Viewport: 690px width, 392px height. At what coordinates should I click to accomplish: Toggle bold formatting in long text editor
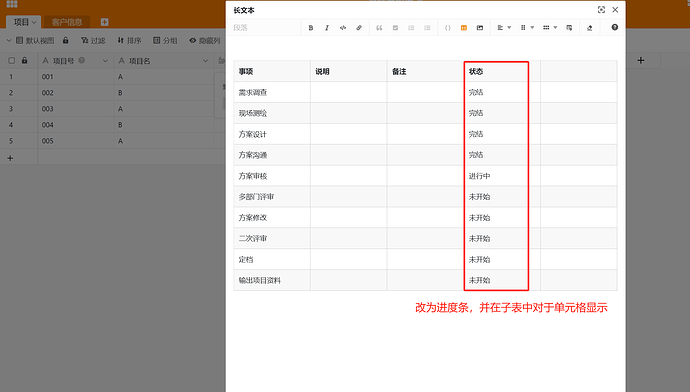(311, 28)
